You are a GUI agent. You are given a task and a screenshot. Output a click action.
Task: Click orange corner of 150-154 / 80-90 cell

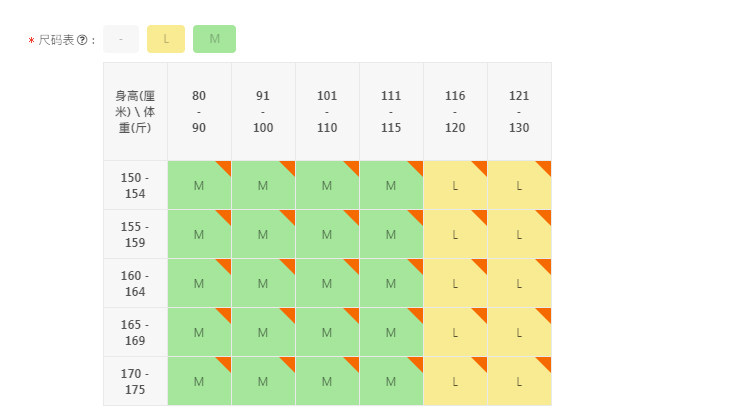click(225, 166)
